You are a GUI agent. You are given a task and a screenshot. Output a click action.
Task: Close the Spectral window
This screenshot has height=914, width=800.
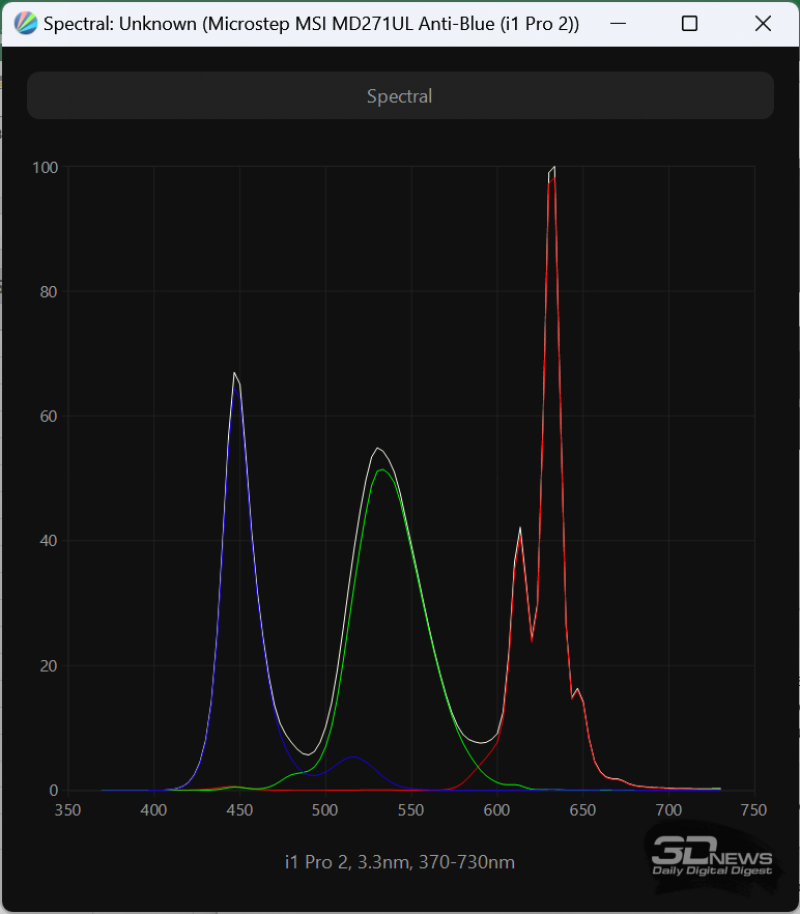click(763, 24)
